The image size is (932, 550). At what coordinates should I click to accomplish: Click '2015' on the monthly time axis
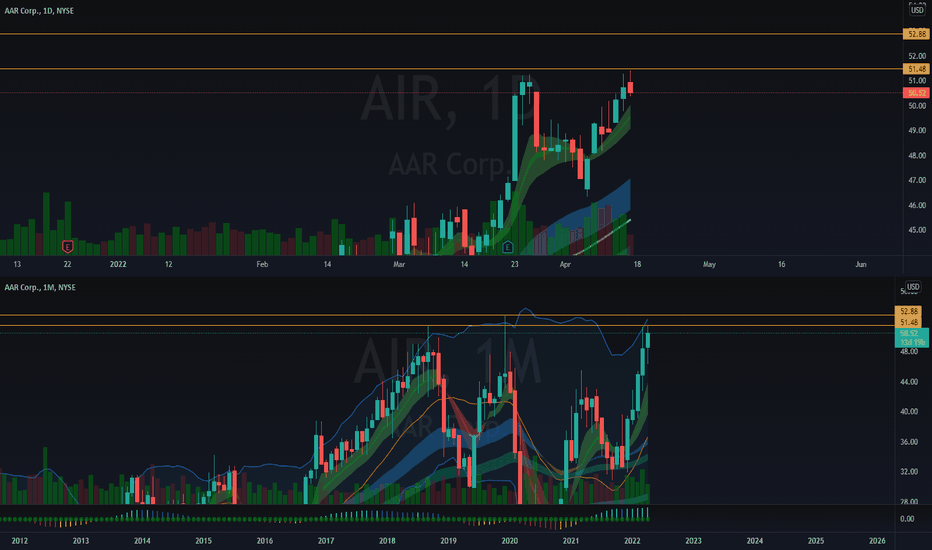tap(203, 540)
